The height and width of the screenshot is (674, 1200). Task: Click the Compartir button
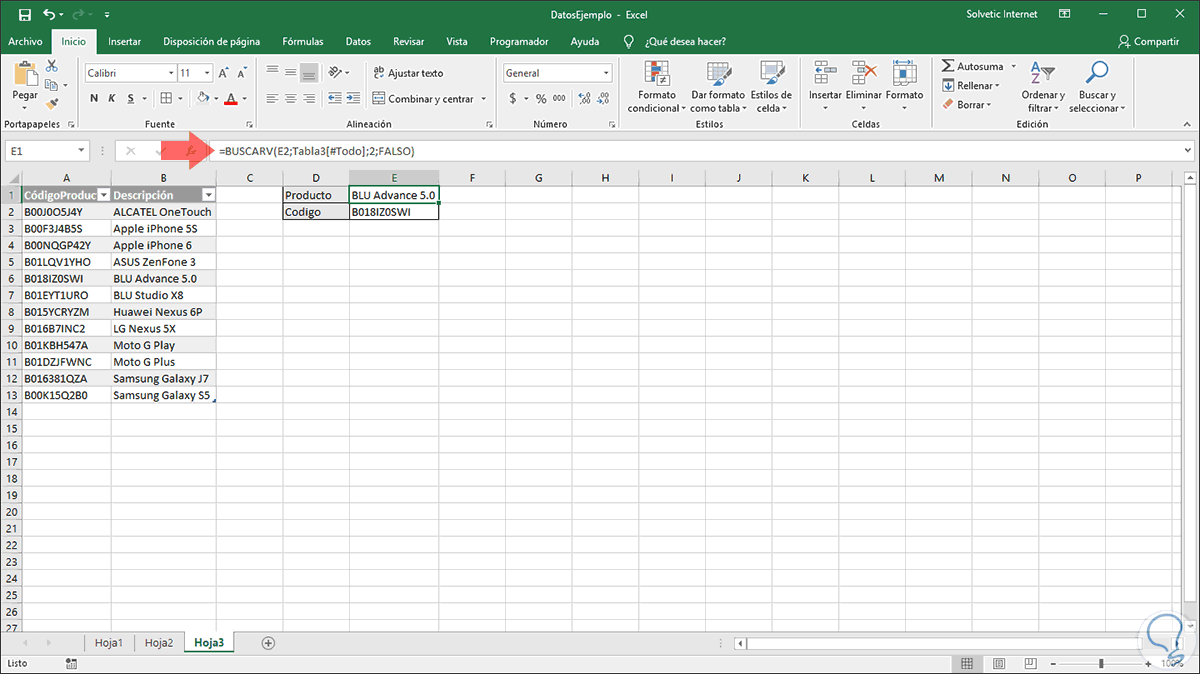pos(1151,41)
